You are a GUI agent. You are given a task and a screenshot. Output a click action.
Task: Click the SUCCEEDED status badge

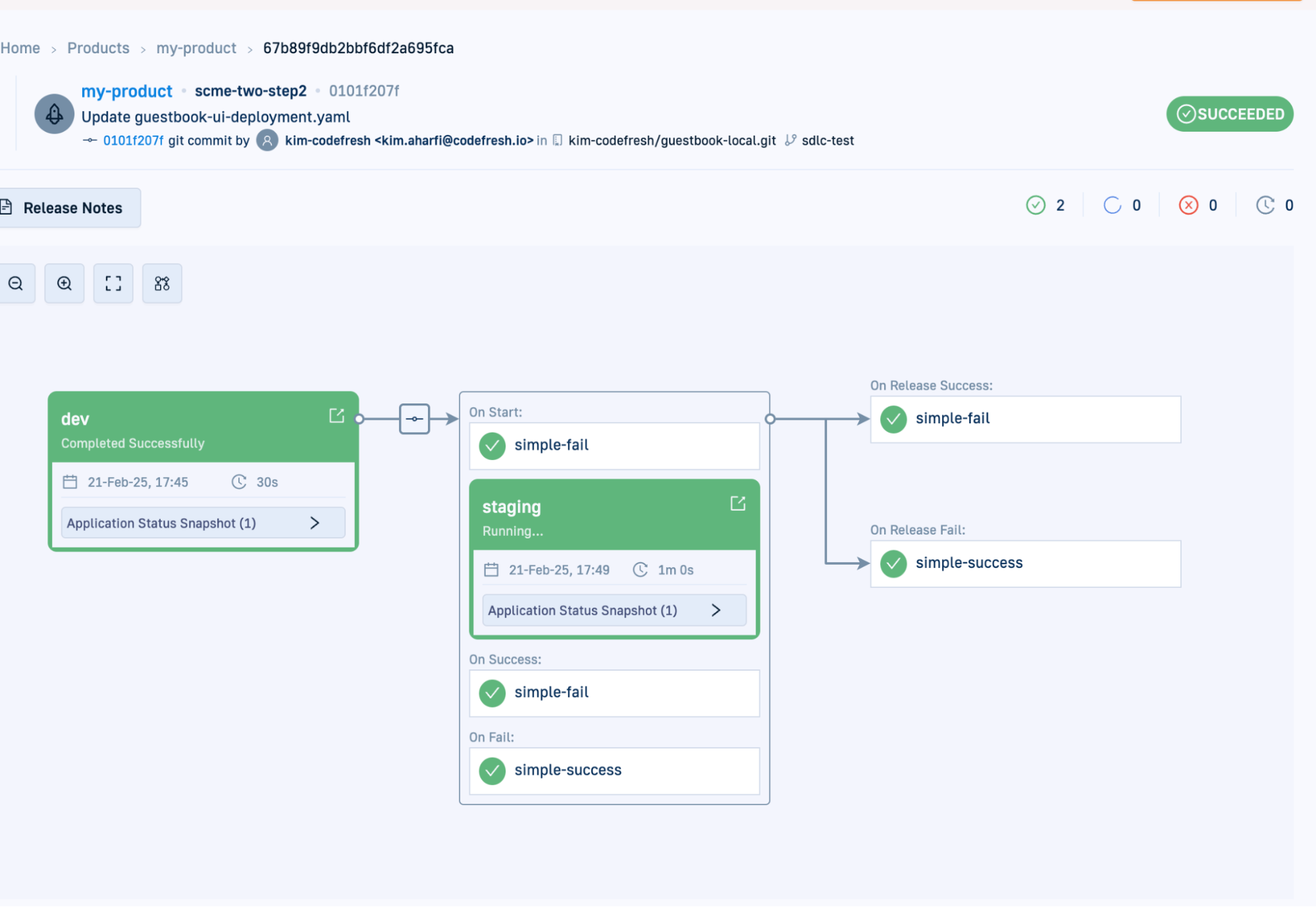(x=1229, y=114)
